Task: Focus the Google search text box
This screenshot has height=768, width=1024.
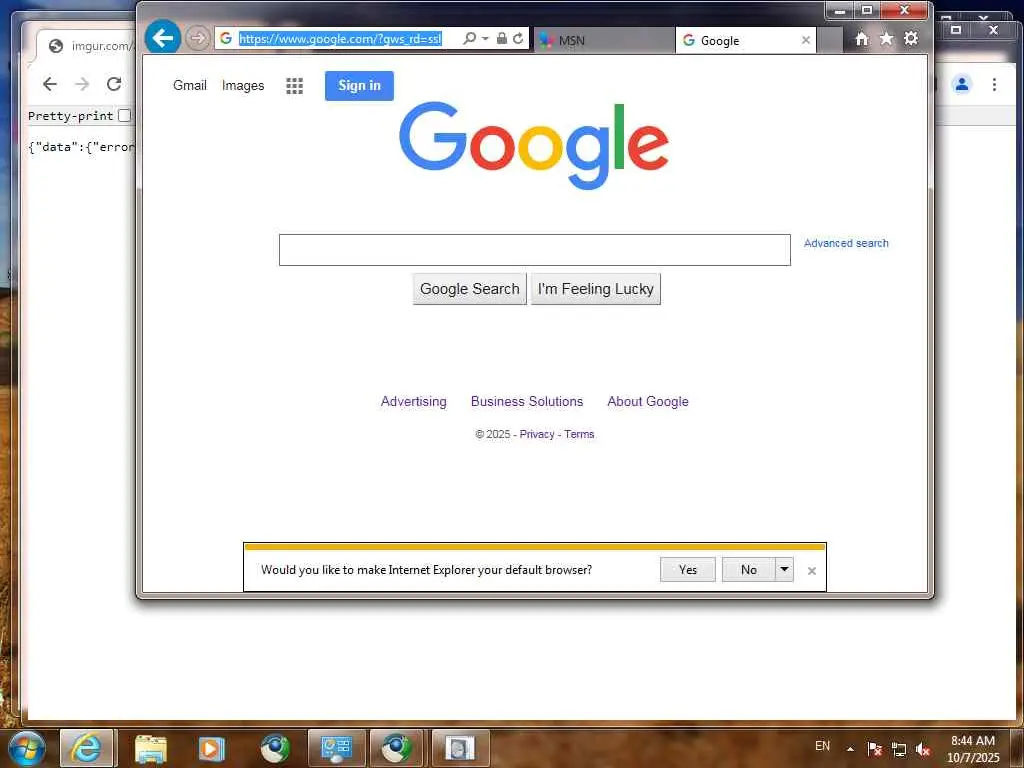Action: tap(534, 250)
